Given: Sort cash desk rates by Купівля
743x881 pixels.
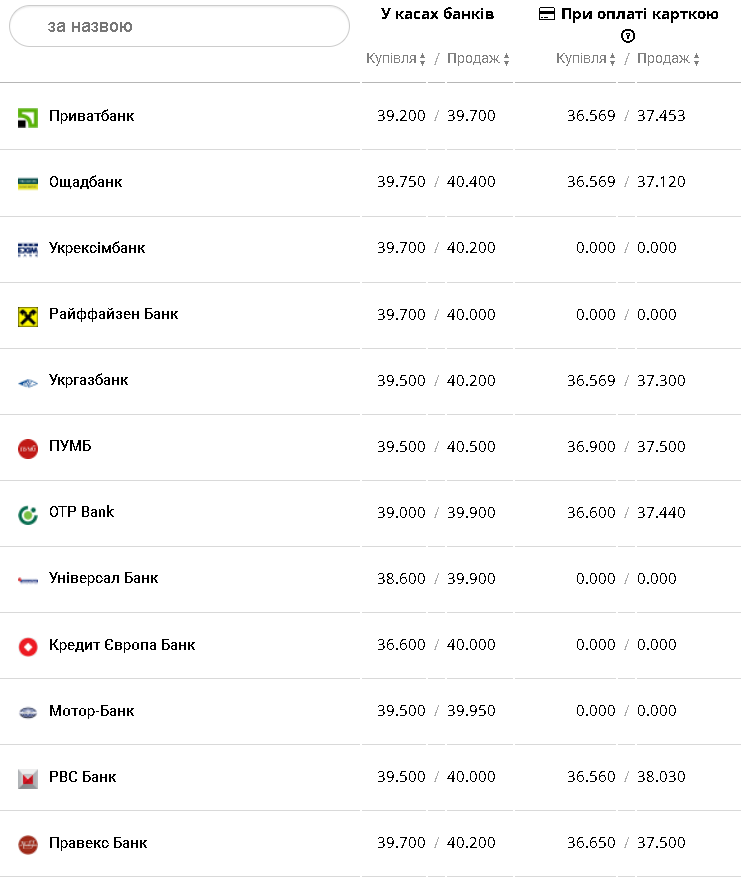Looking at the screenshot, I should (x=396, y=59).
